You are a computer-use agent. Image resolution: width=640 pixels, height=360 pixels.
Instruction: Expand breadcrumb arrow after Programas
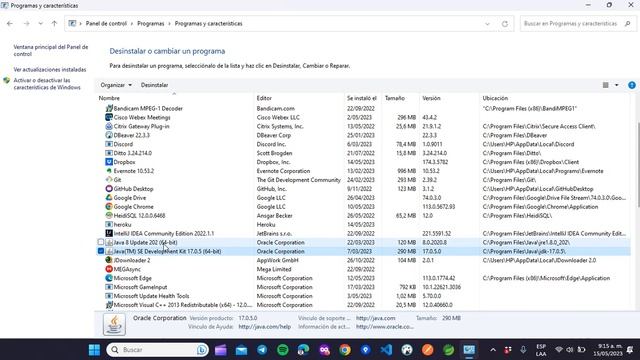tap(169, 24)
